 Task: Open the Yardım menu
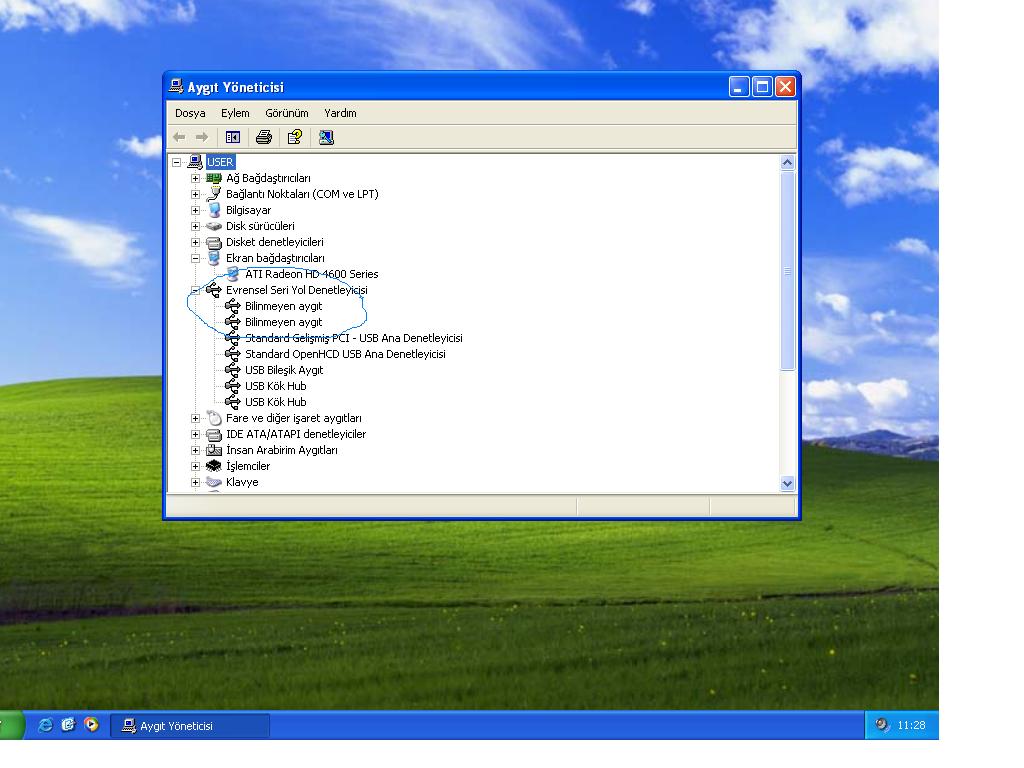[x=340, y=113]
